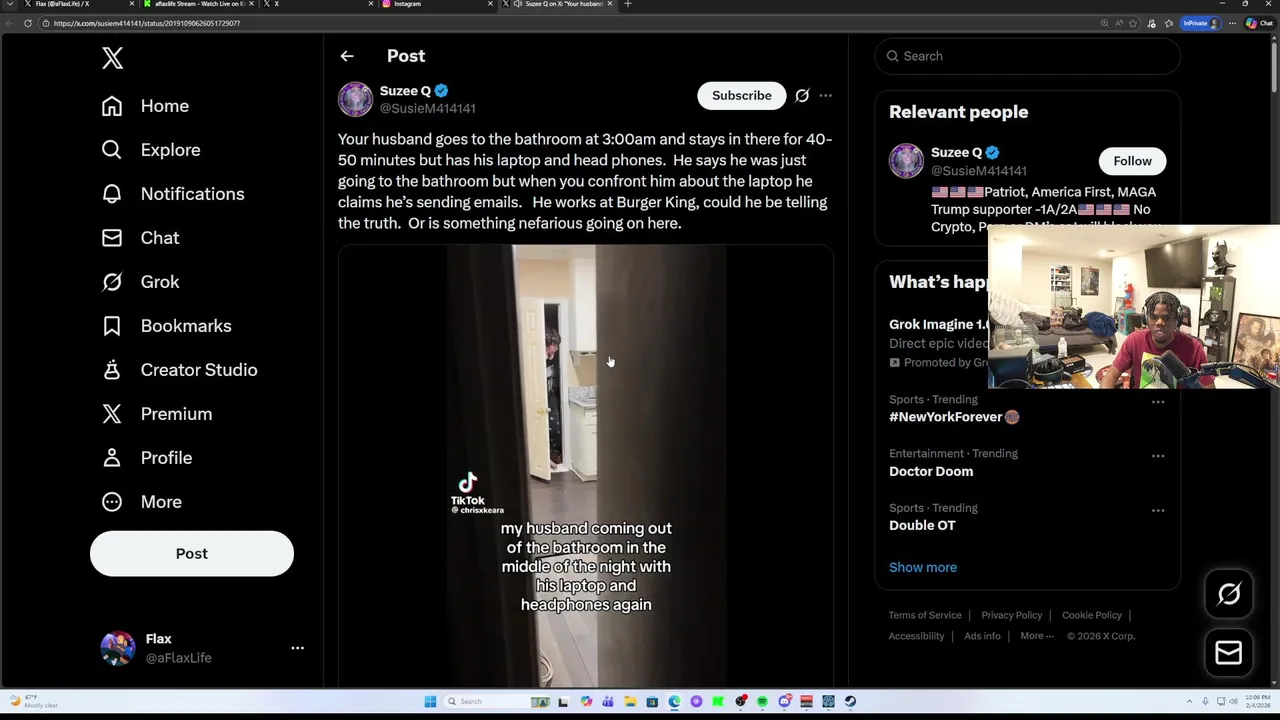Screen dimensions: 1280x720
Task: Open Profile from the sidebar
Action: tap(146, 458)
